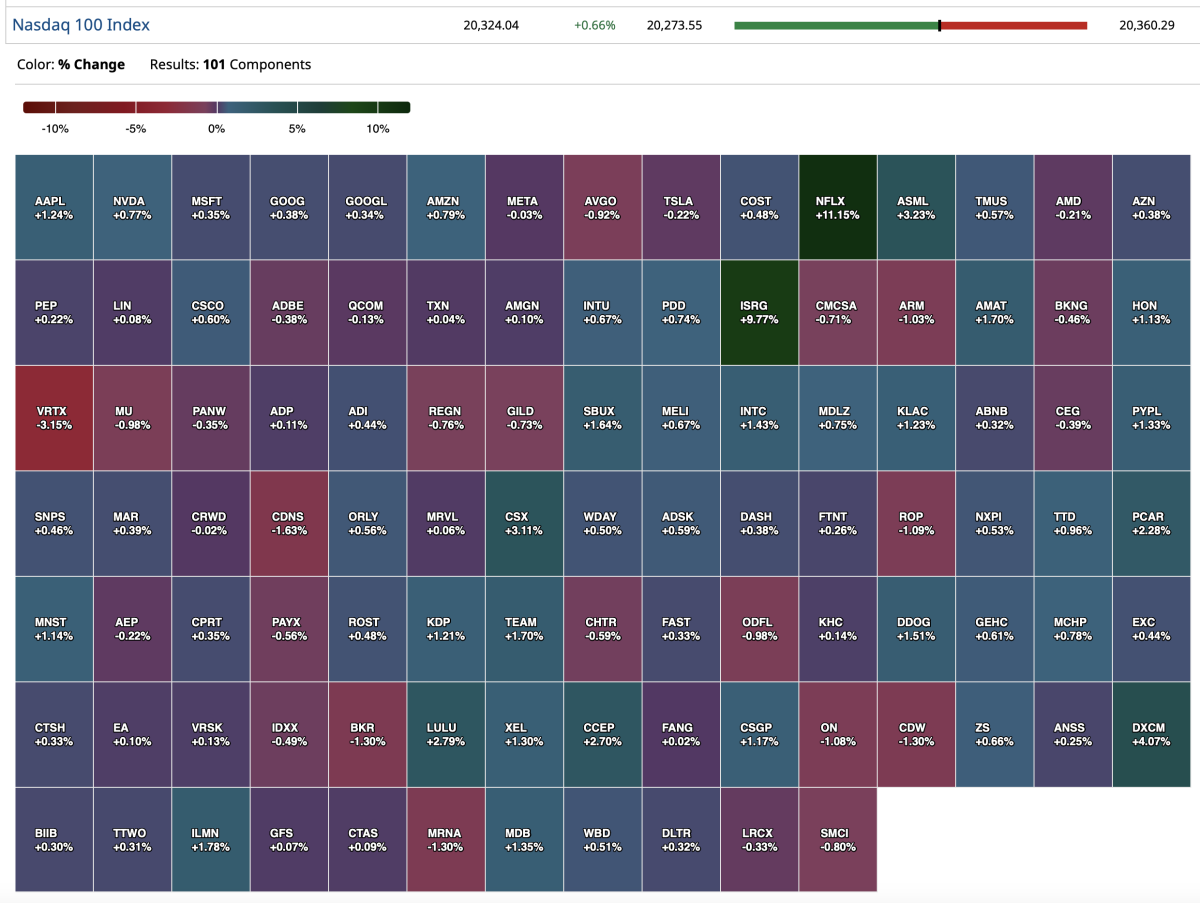Image resolution: width=1200 pixels, height=903 pixels.
Task: Click the black marker on day range bar
Action: (x=939, y=25)
